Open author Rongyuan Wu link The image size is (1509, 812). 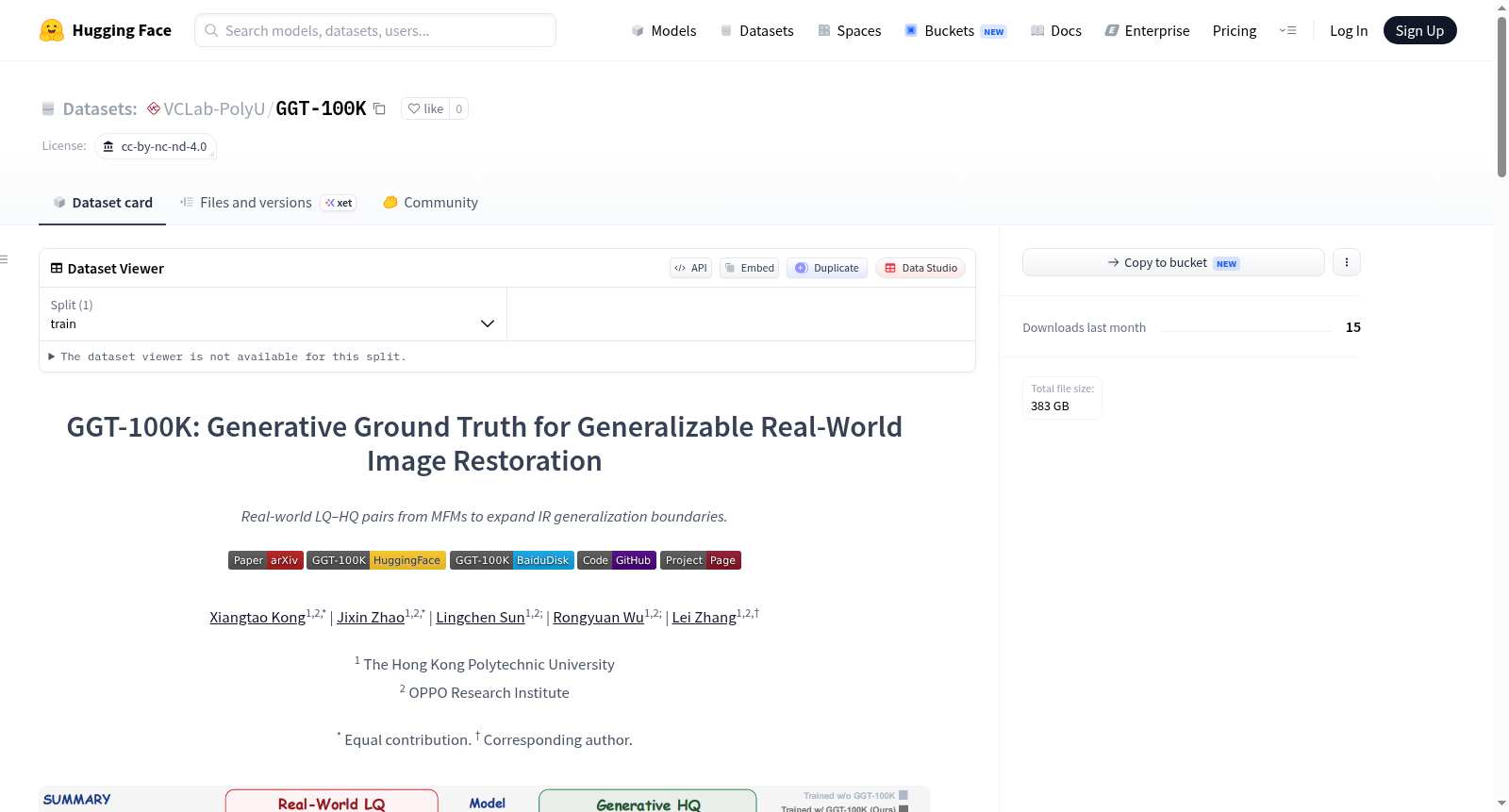pyautogui.click(x=598, y=618)
